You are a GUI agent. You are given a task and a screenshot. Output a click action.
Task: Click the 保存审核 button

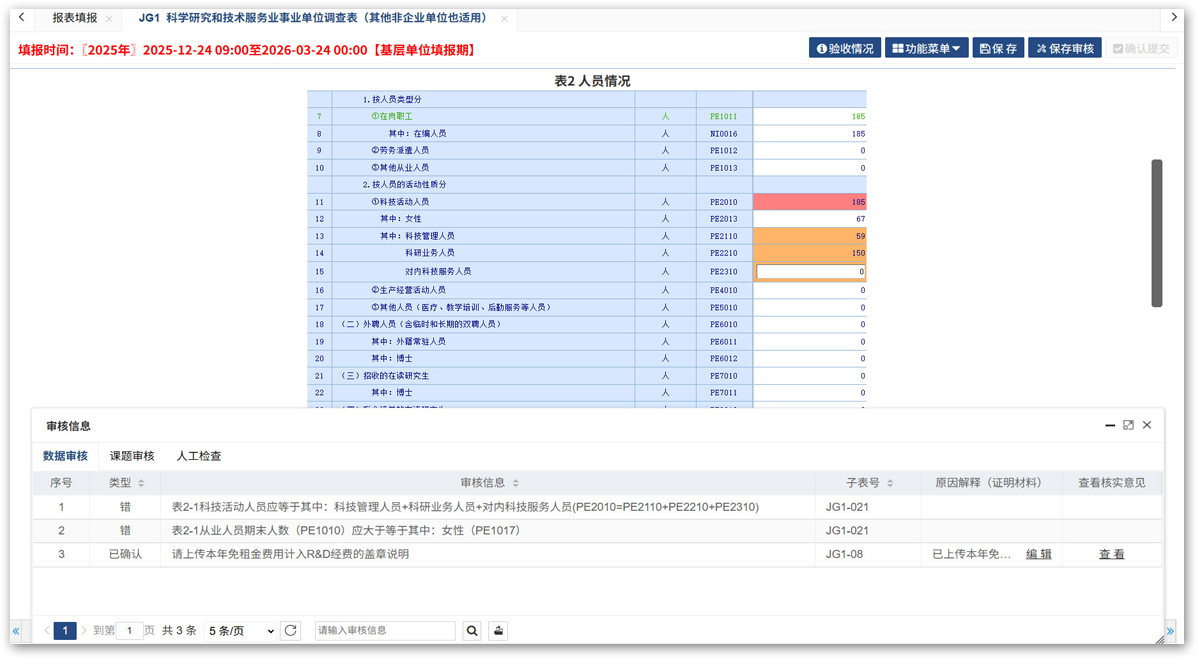[x=1064, y=48]
